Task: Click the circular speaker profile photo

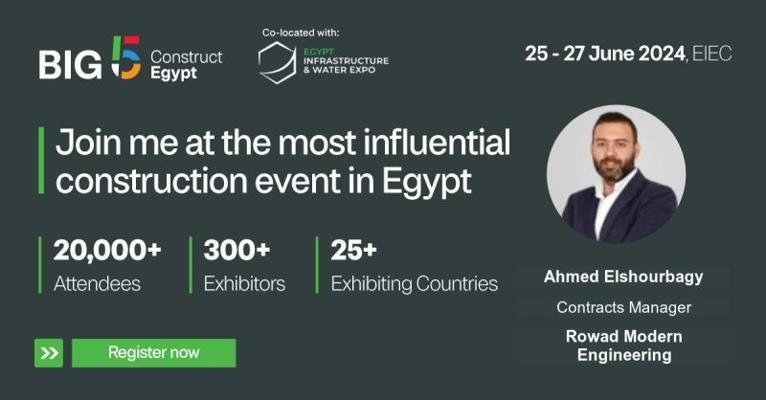Action: (x=616, y=174)
